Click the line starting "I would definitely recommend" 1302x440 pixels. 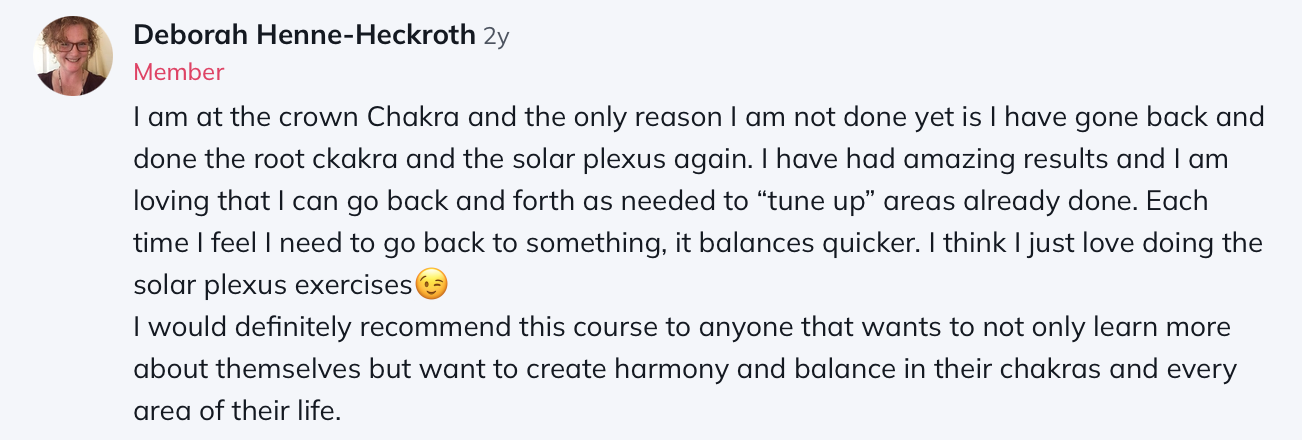point(680,327)
